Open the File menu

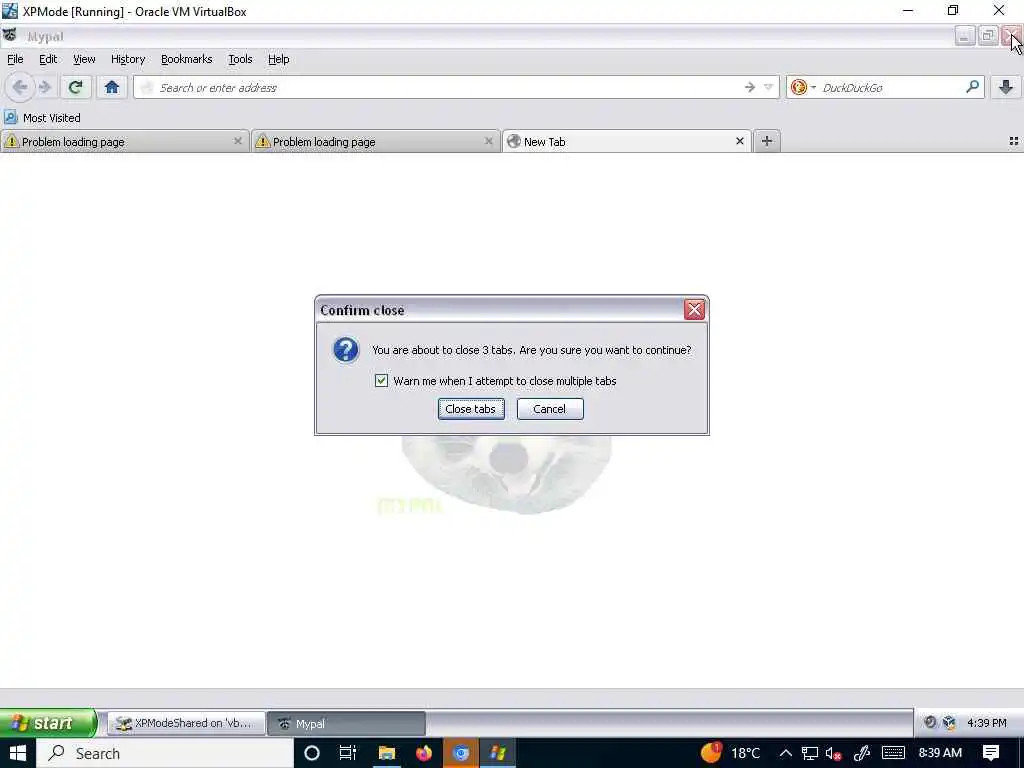point(15,59)
